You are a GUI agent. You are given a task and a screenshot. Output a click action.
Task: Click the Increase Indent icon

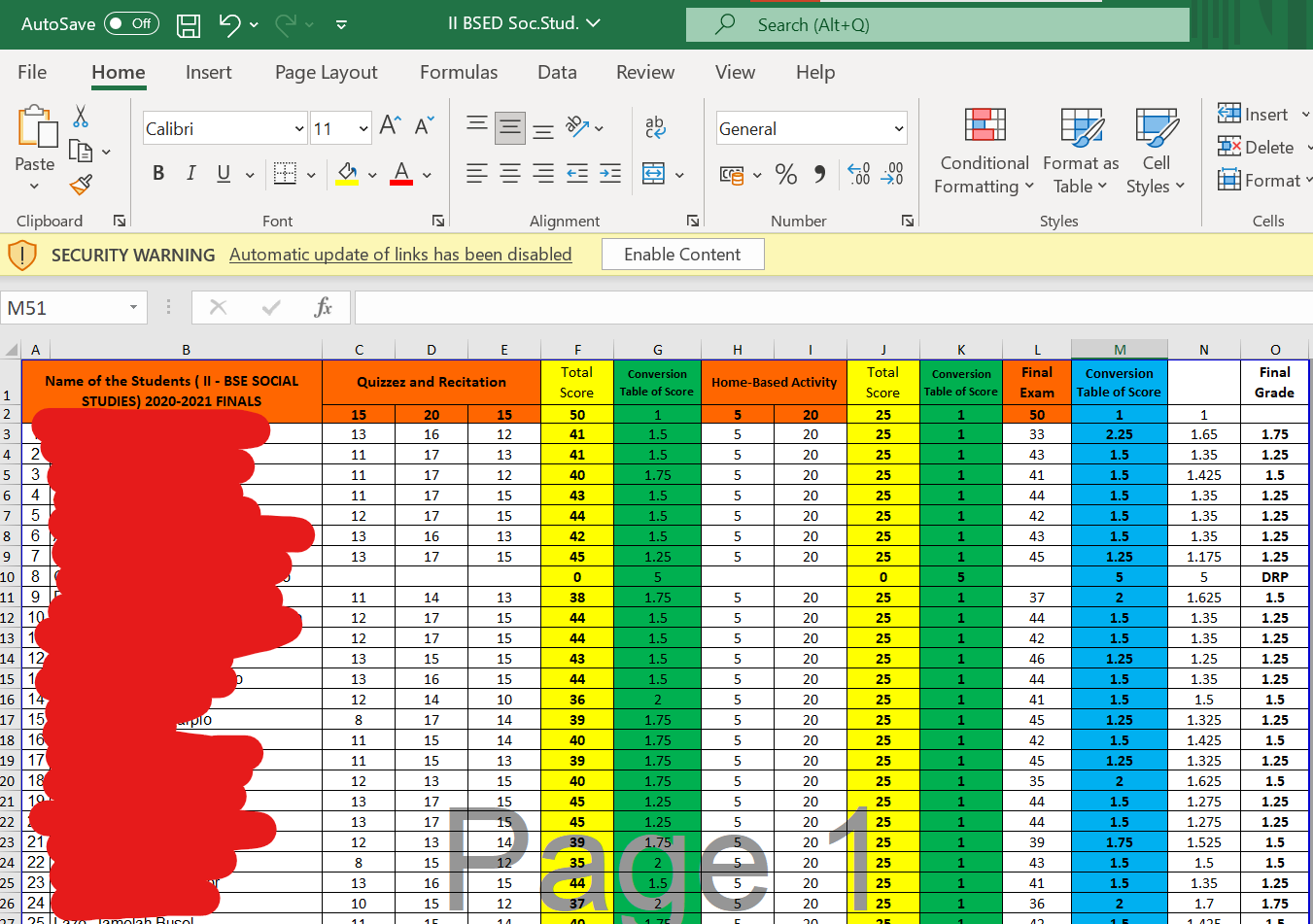click(x=610, y=174)
